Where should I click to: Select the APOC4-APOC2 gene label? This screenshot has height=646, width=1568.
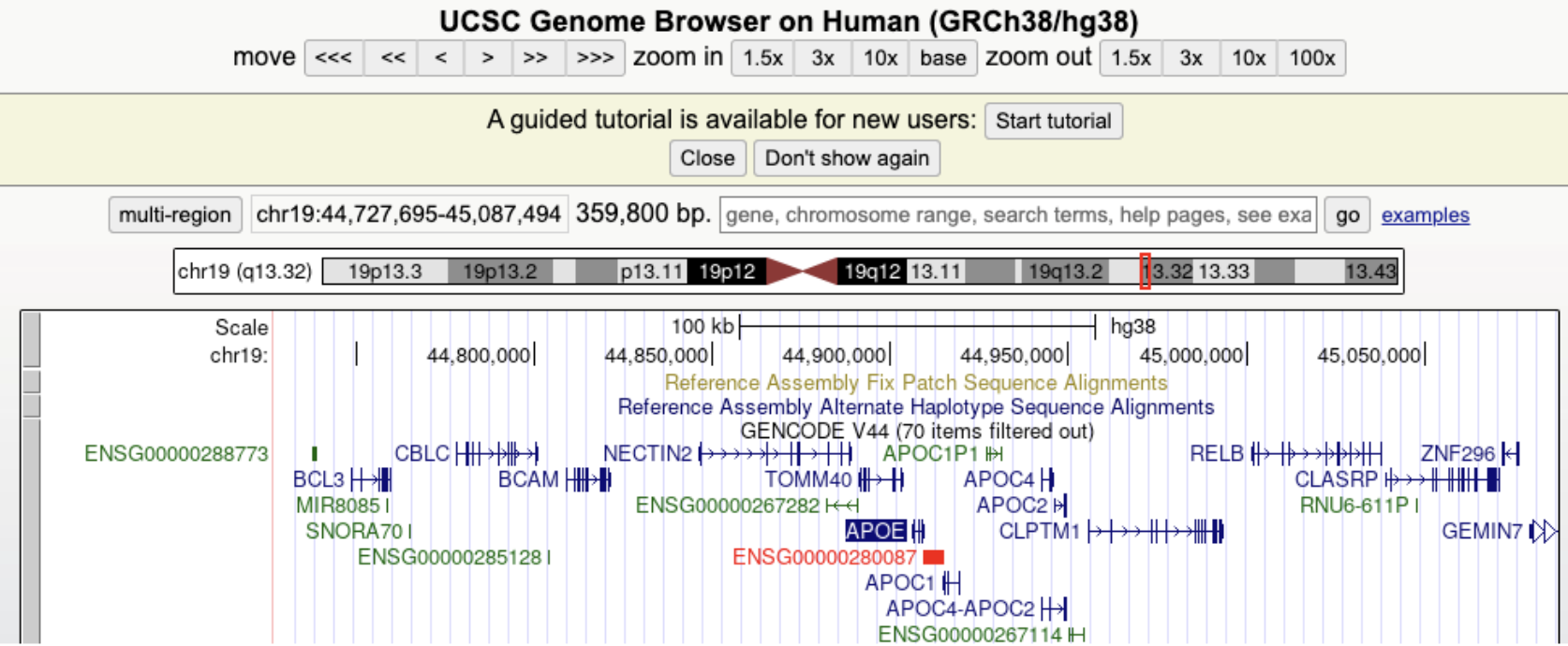click(960, 609)
